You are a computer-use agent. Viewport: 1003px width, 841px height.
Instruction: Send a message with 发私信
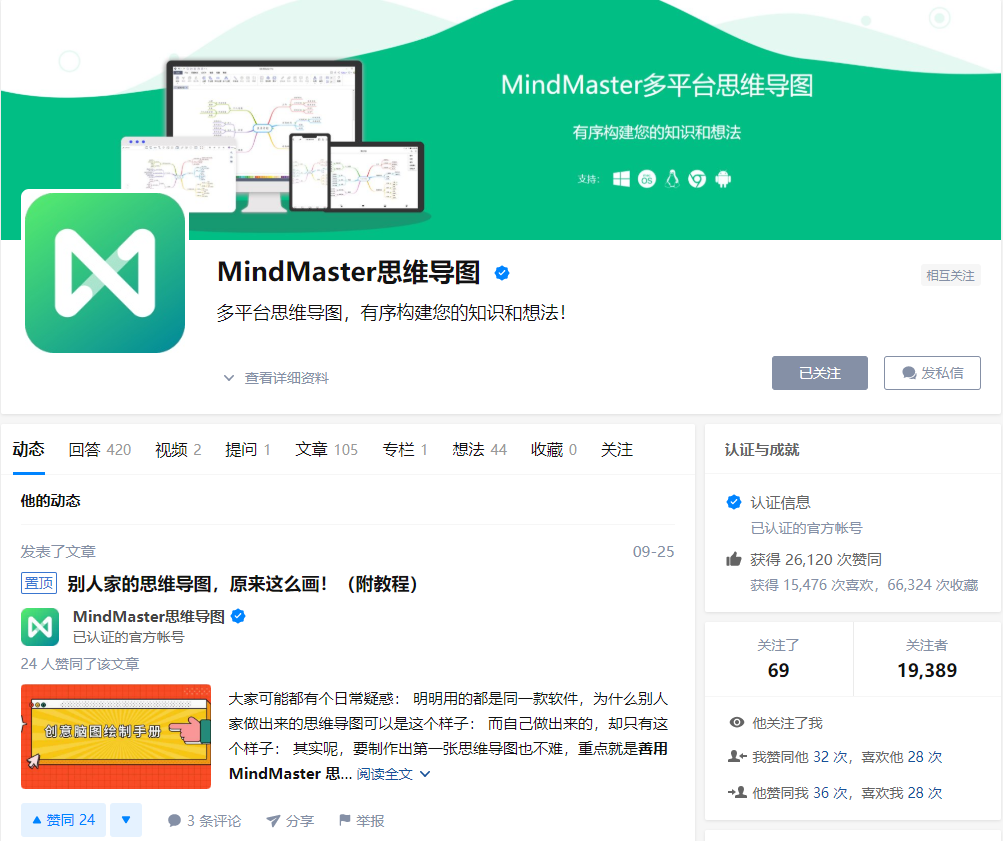click(932, 373)
